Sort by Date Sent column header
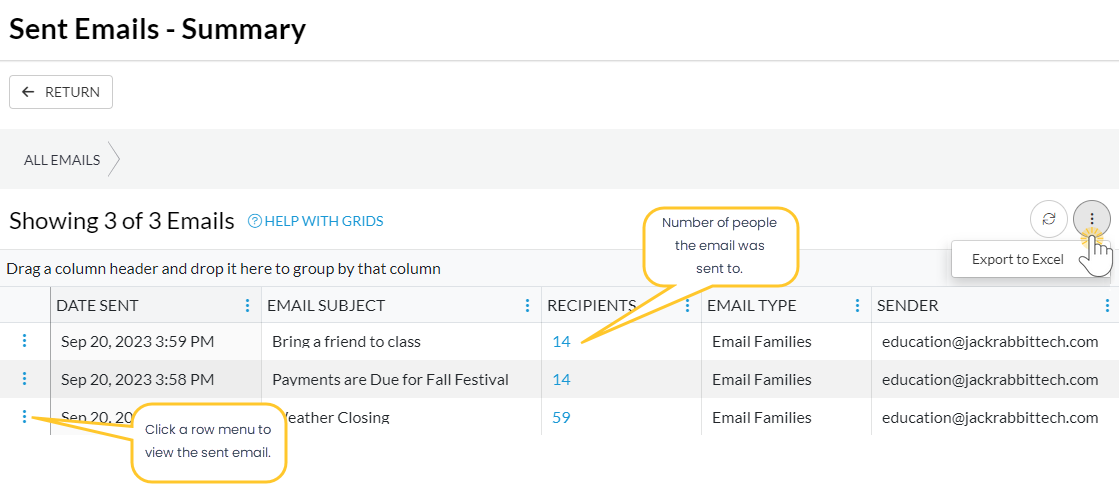Screen dimensions: 1119x485 [x=98, y=306]
